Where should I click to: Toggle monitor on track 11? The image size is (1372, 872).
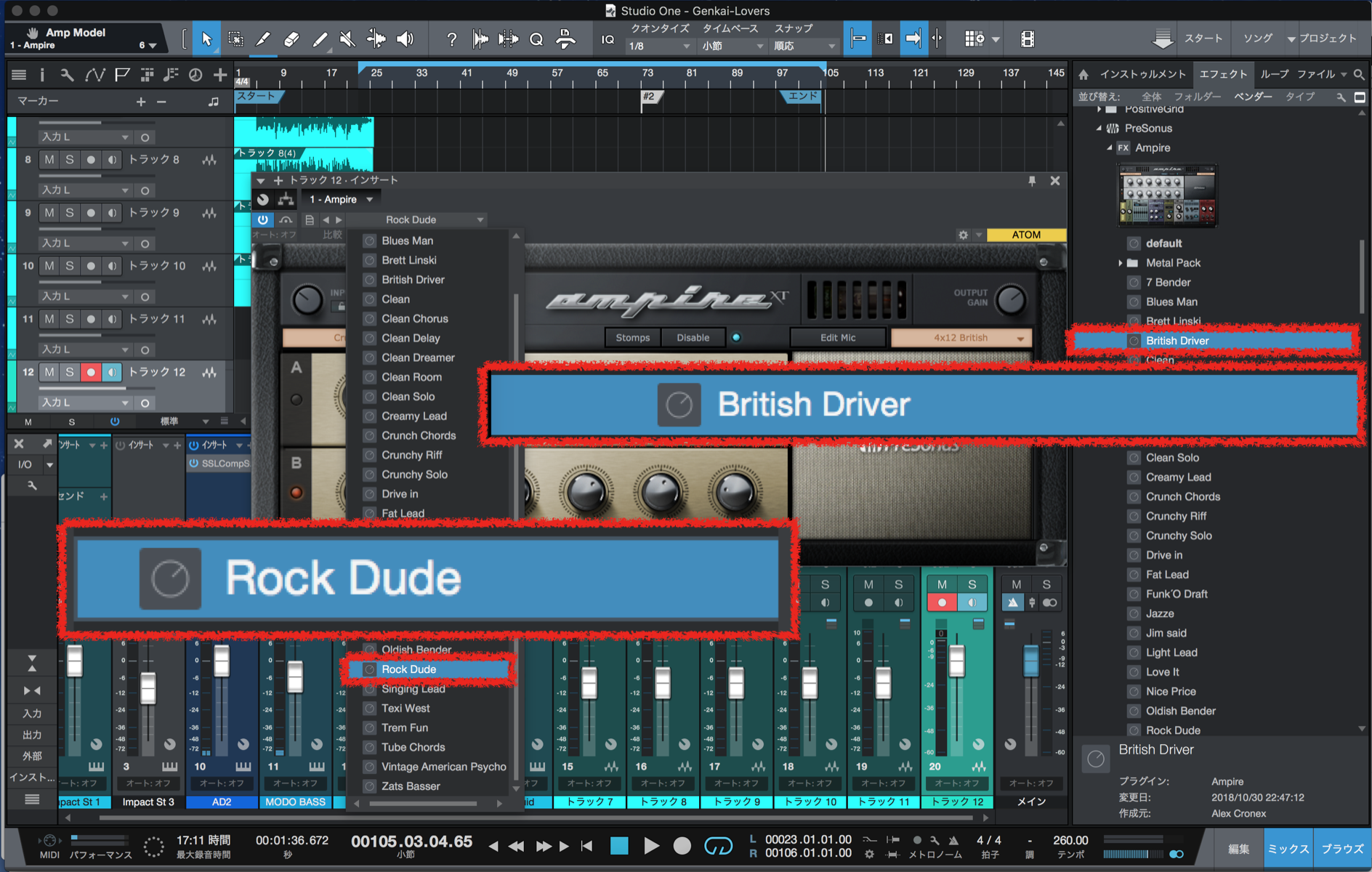click(112, 318)
